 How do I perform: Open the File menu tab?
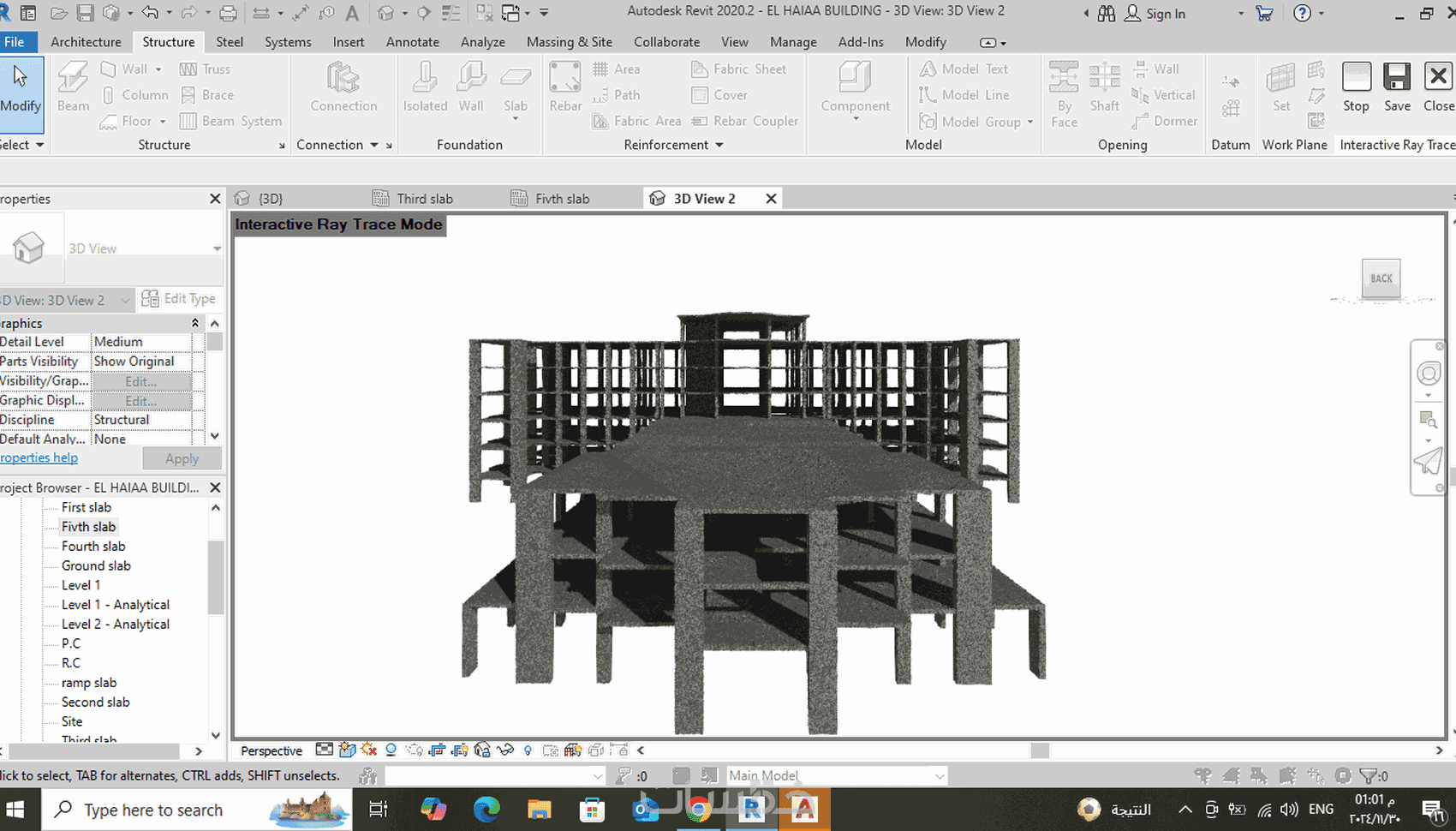[x=18, y=42]
